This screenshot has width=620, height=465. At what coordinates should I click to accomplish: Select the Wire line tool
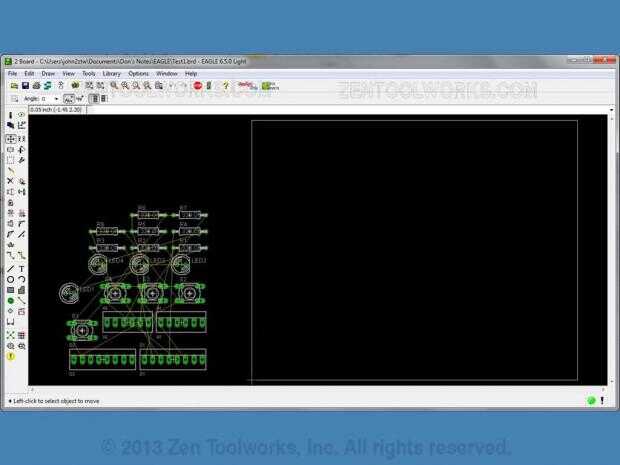pos(10,269)
